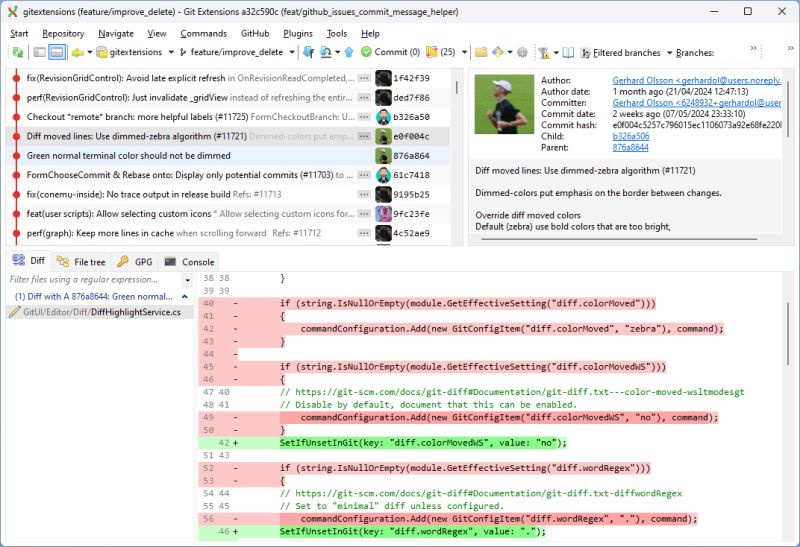Image resolution: width=800 pixels, height=547 pixels.
Task: Select file DiffHighlightService.cs in diff list
Action: (x=101, y=312)
